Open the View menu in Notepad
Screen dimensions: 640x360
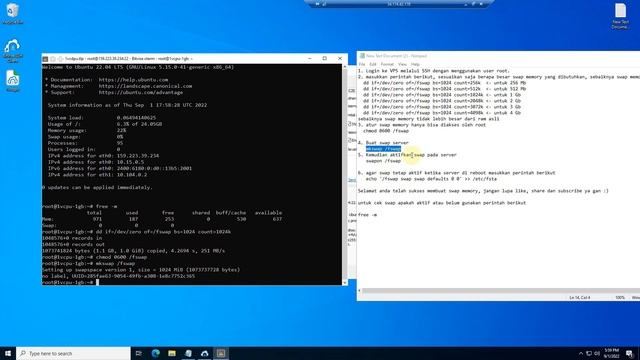click(402, 64)
